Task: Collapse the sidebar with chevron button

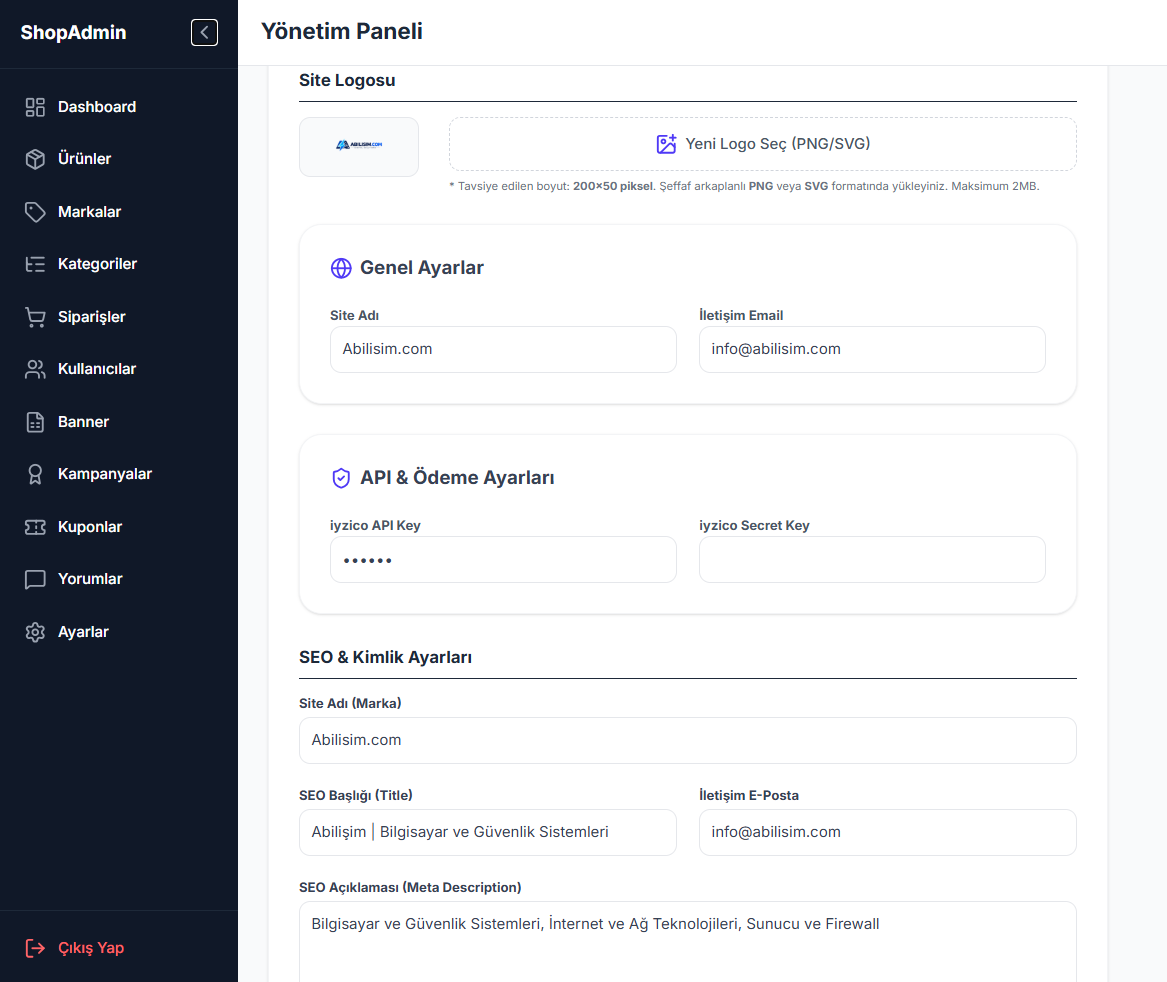Action: point(204,33)
